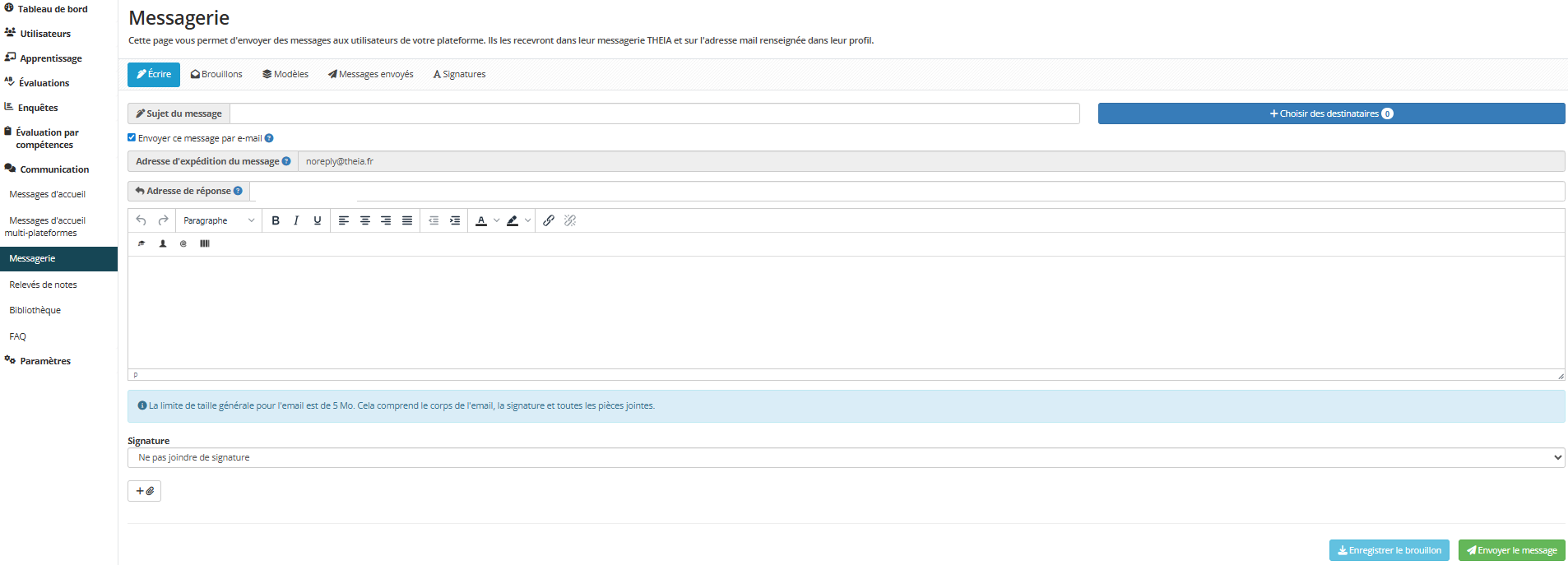Open the Signature selection dropdown

click(x=846, y=457)
